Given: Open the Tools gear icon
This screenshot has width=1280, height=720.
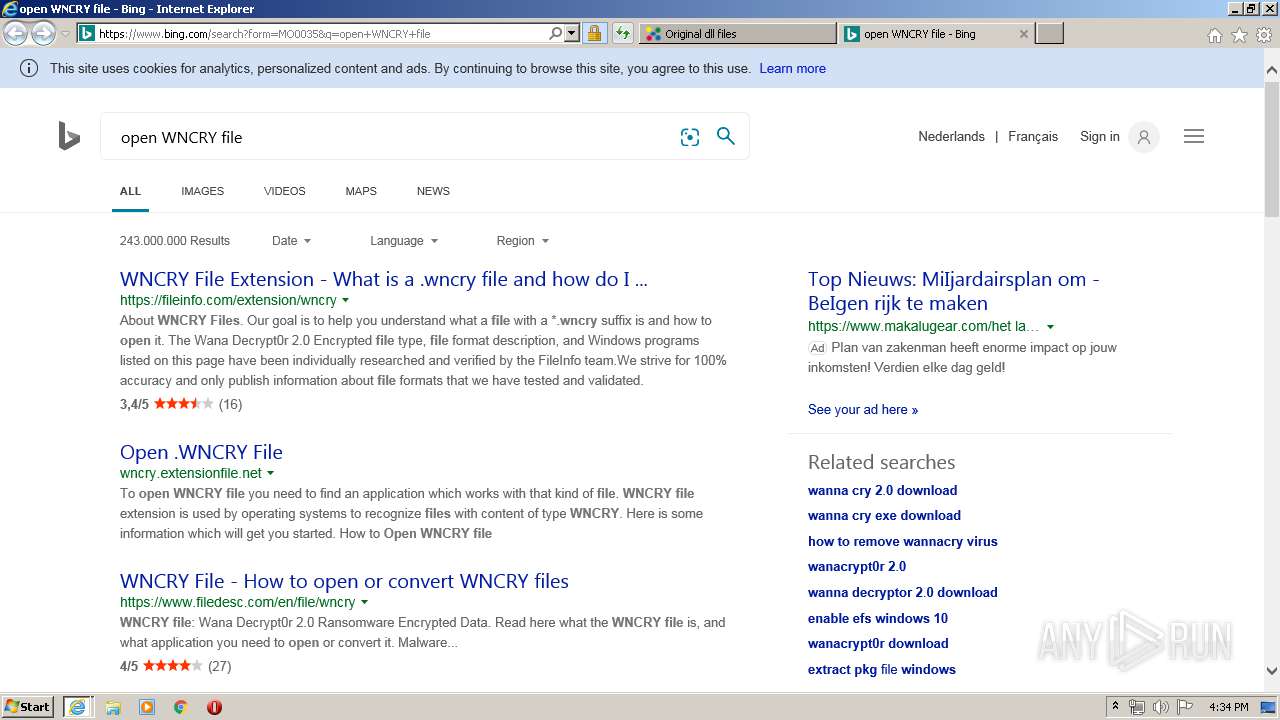Looking at the screenshot, I should [x=1264, y=35].
